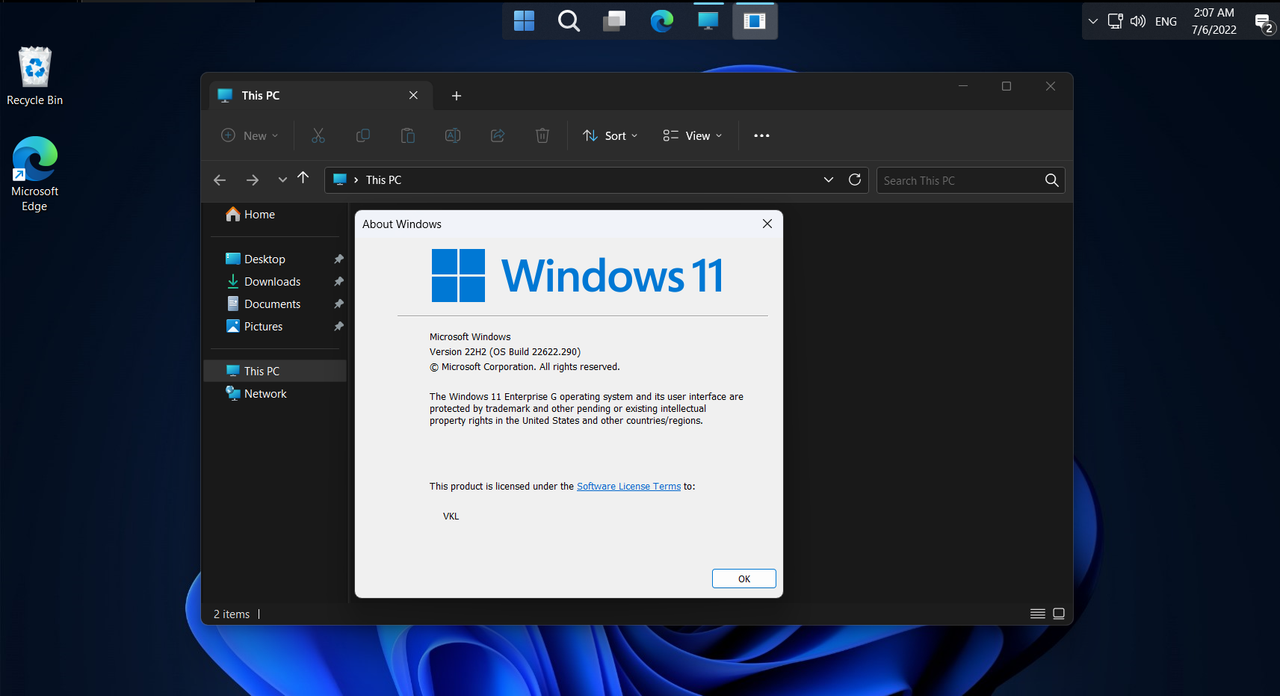Open Search from the taskbar
The image size is (1280, 696).
569,21
